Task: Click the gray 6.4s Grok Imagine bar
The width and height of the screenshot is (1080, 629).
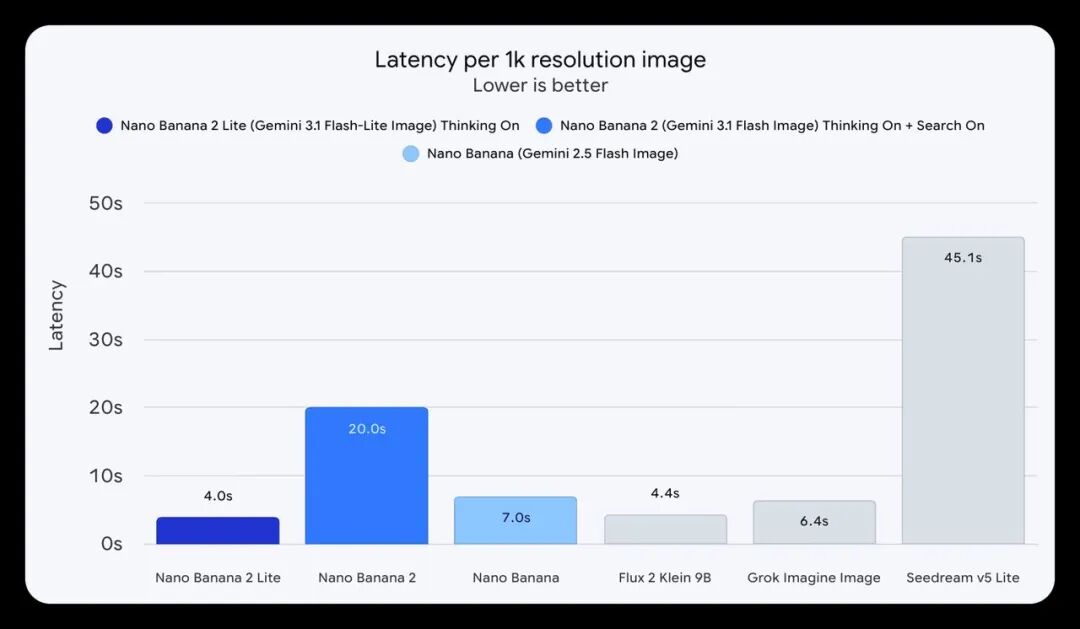Action: point(814,522)
